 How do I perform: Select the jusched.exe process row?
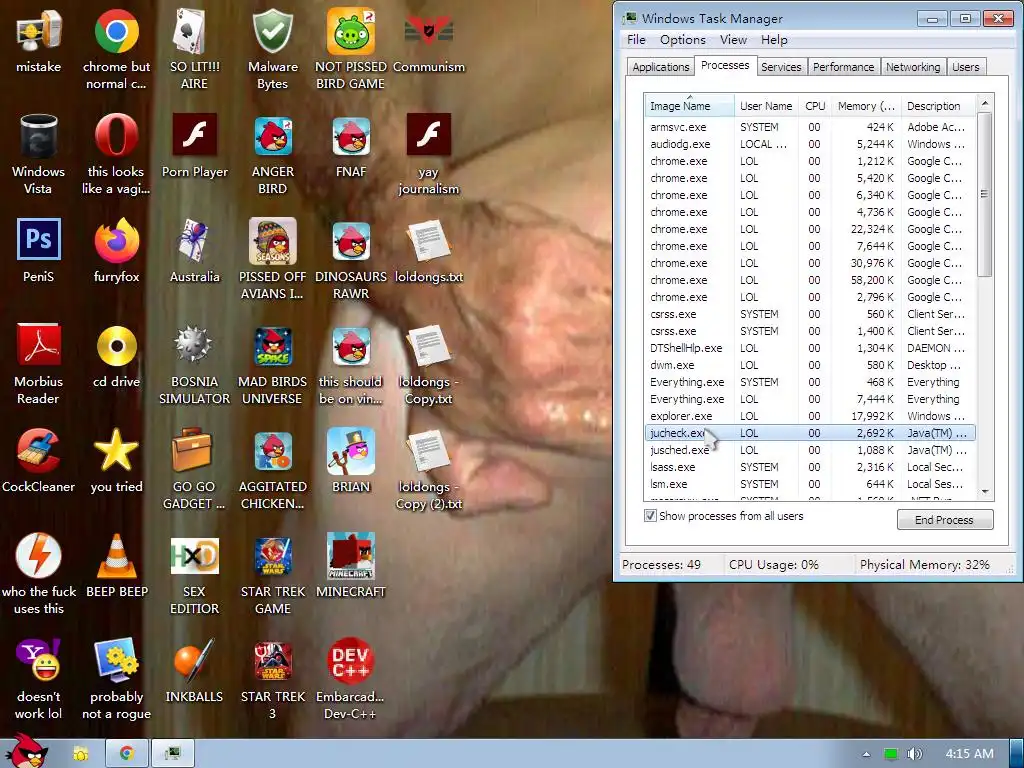(810, 450)
